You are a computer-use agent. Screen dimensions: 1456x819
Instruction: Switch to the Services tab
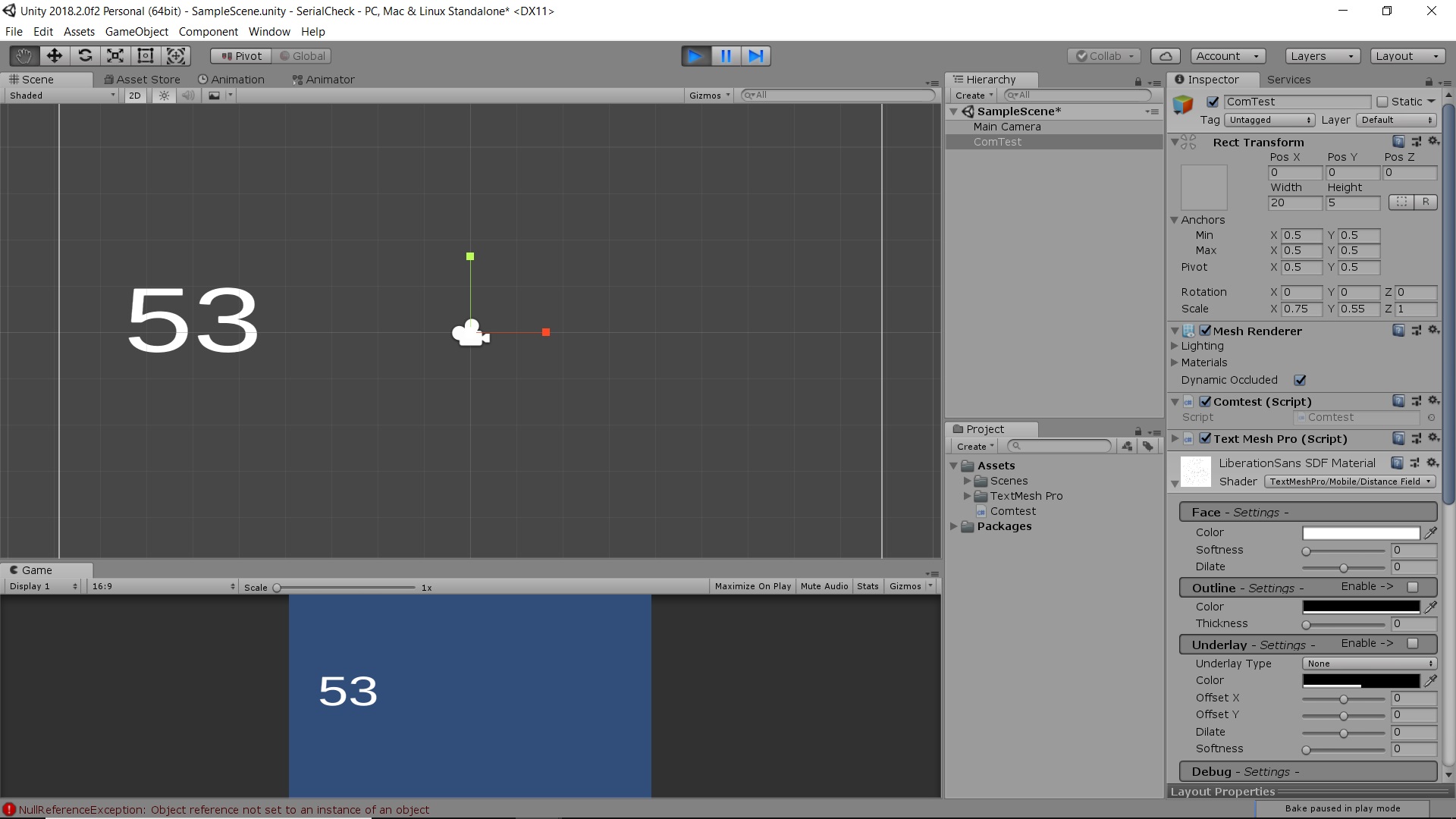(1289, 80)
